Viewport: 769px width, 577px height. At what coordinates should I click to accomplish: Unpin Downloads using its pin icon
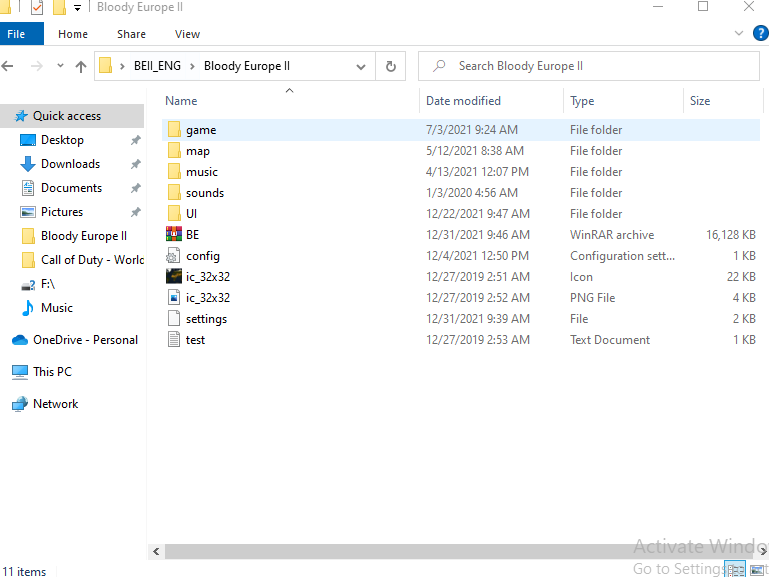coord(135,164)
